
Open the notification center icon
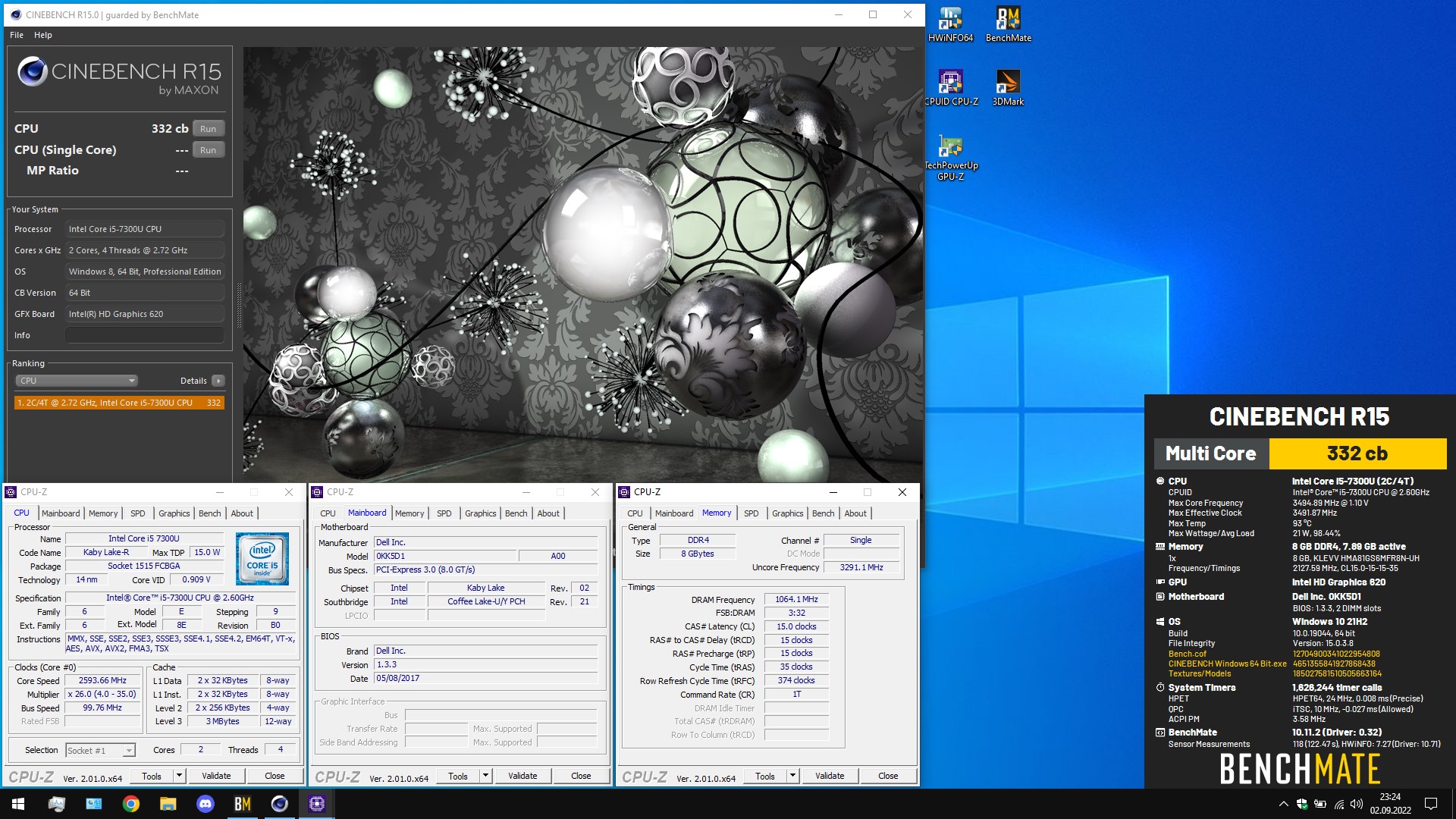pyautogui.click(x=1431, y=804)
